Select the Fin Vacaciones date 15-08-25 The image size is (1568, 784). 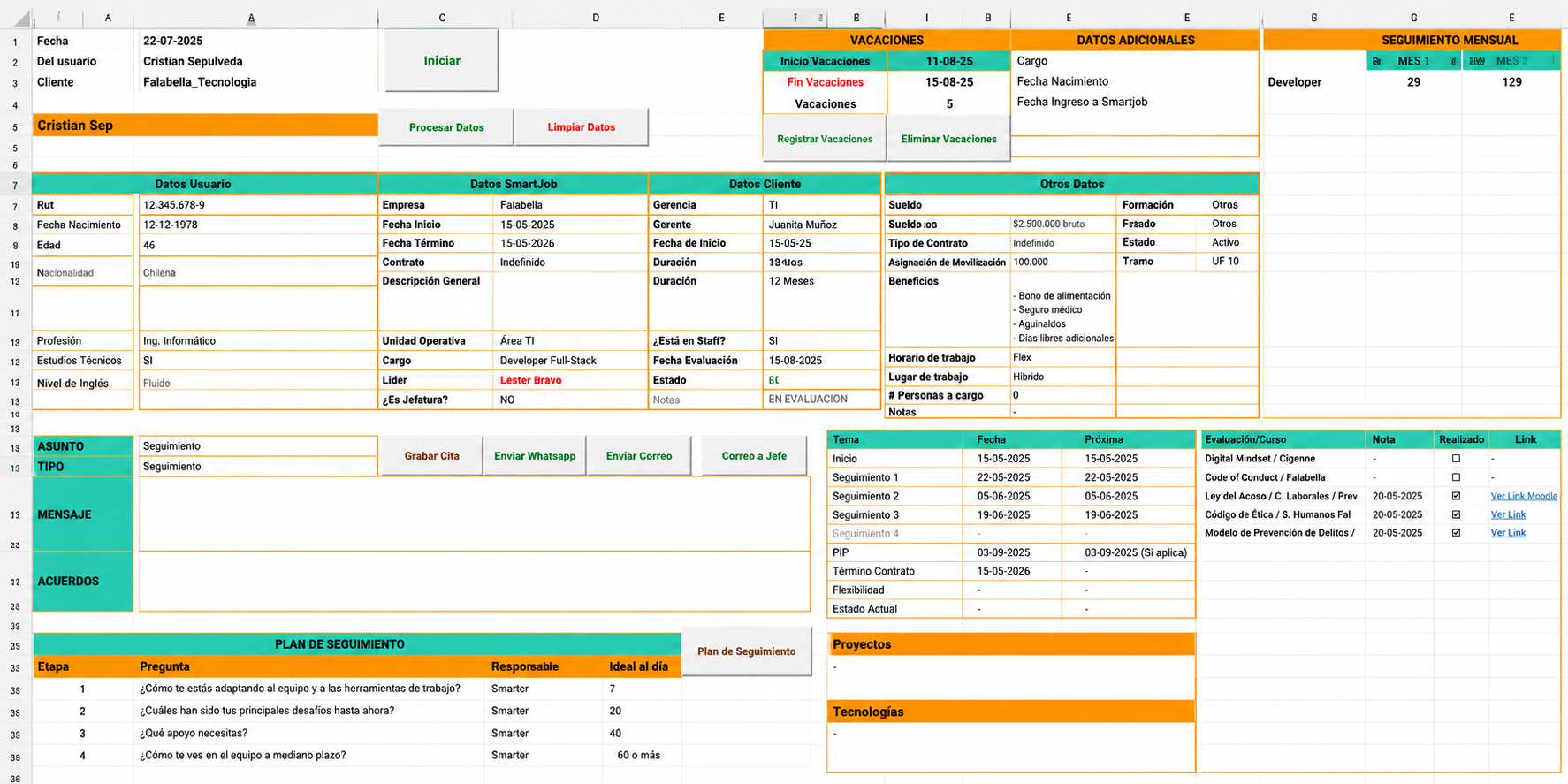coord(949,82)
